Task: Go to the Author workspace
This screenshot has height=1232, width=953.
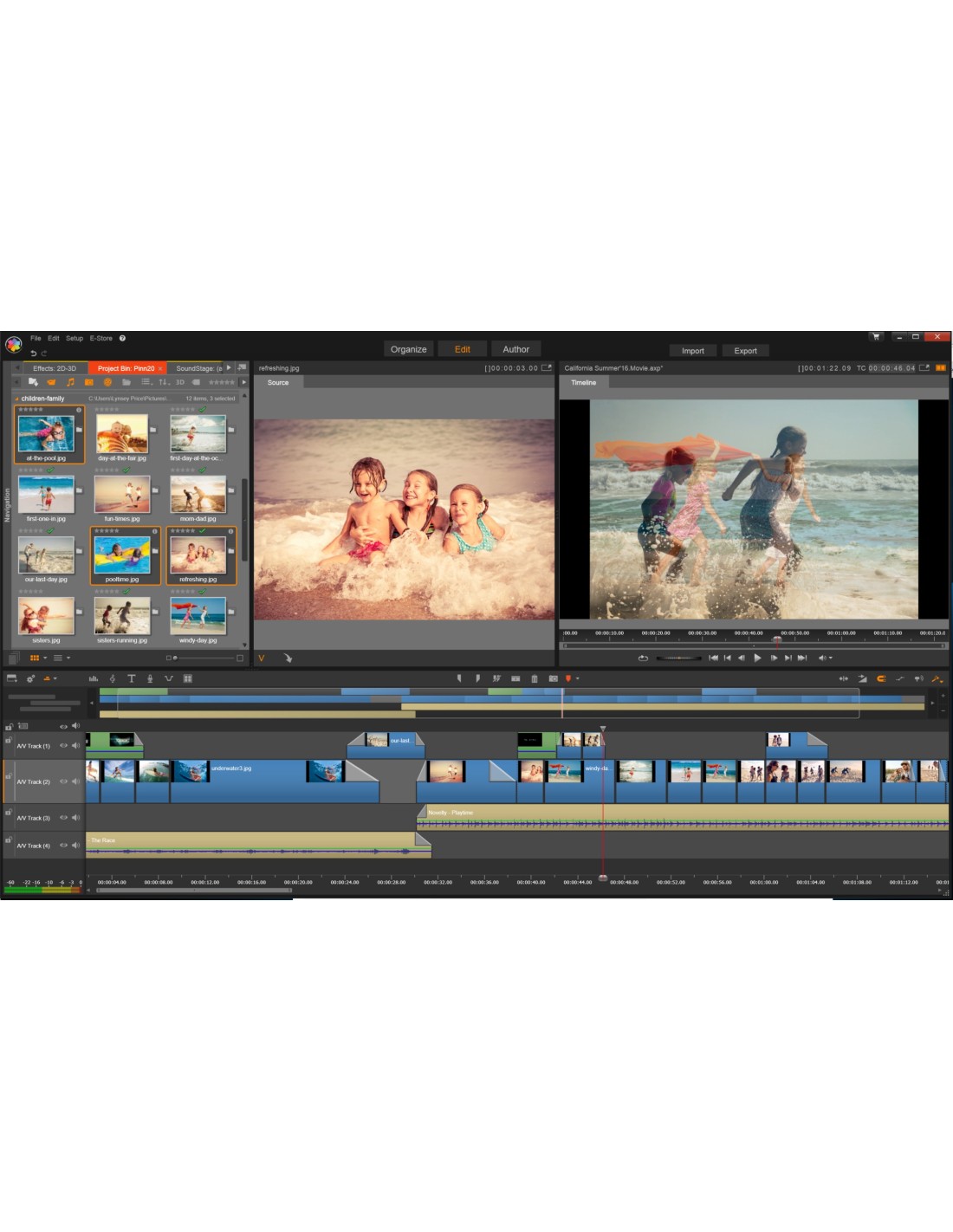Action: click(516, 349)
